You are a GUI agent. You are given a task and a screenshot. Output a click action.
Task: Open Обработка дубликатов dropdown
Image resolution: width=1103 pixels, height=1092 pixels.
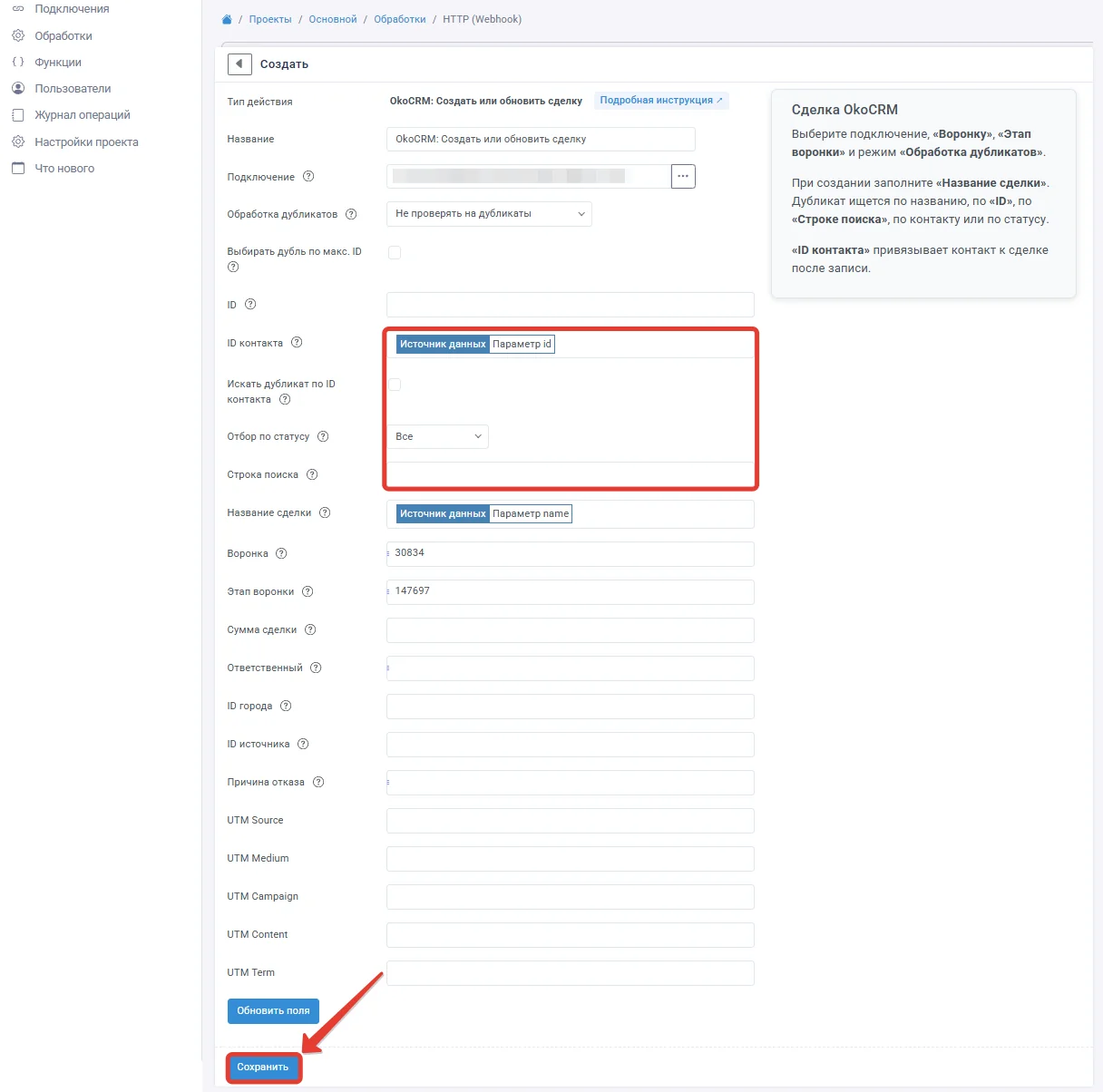pos(489,214)
